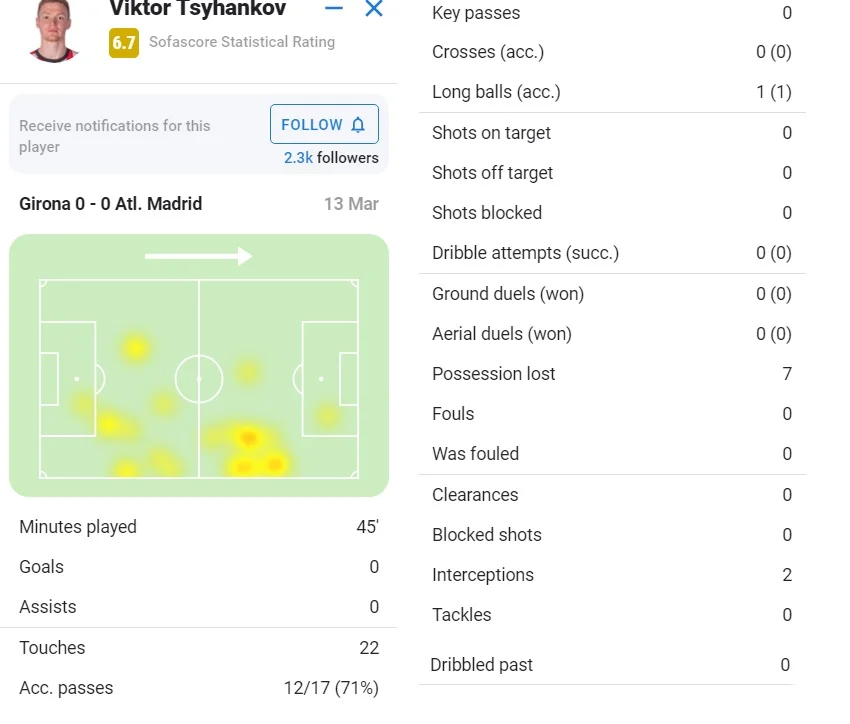Screen dimensions: 850x724
Task: Open the Girona 0 - 0 Atl. Madrid match
Action: point(111,204)
